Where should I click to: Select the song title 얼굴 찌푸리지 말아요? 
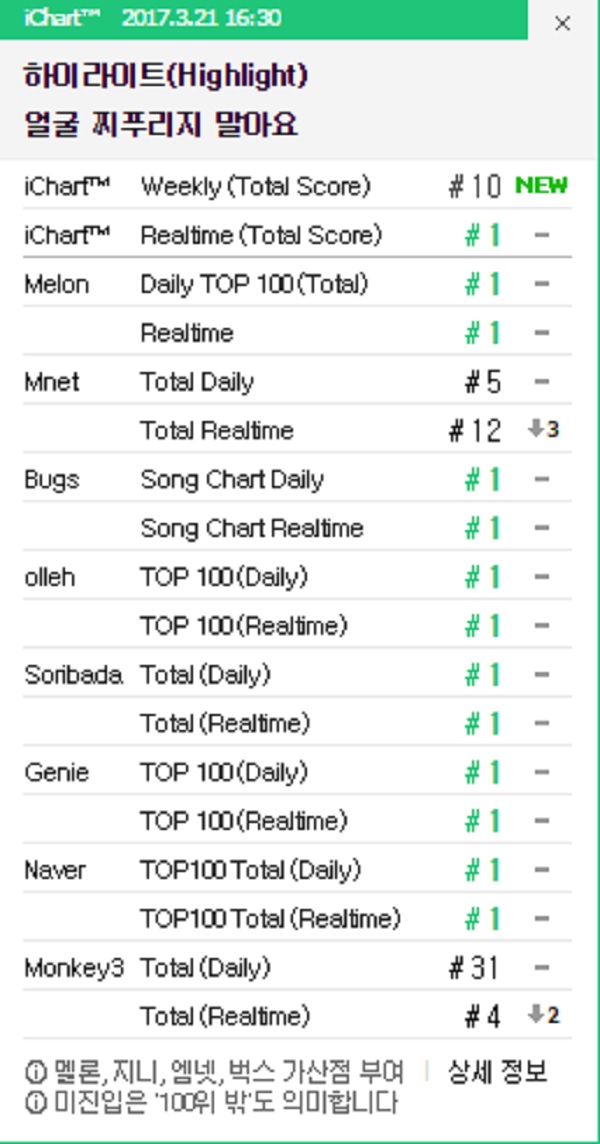[x=160, y=126]
